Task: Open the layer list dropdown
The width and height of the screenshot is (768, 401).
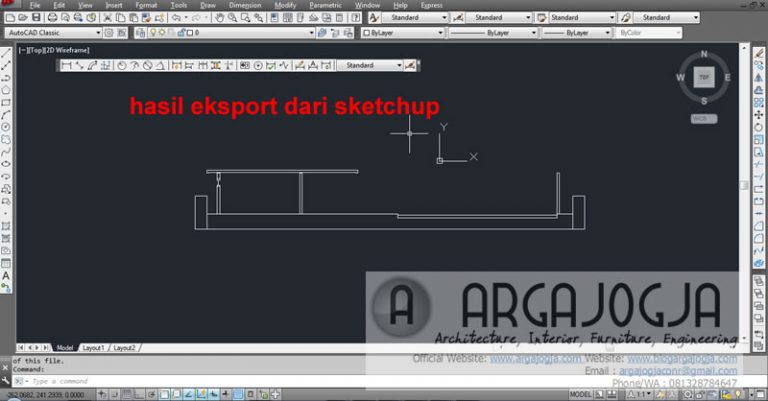Action: pyautogui.click(x=231, y=33)
